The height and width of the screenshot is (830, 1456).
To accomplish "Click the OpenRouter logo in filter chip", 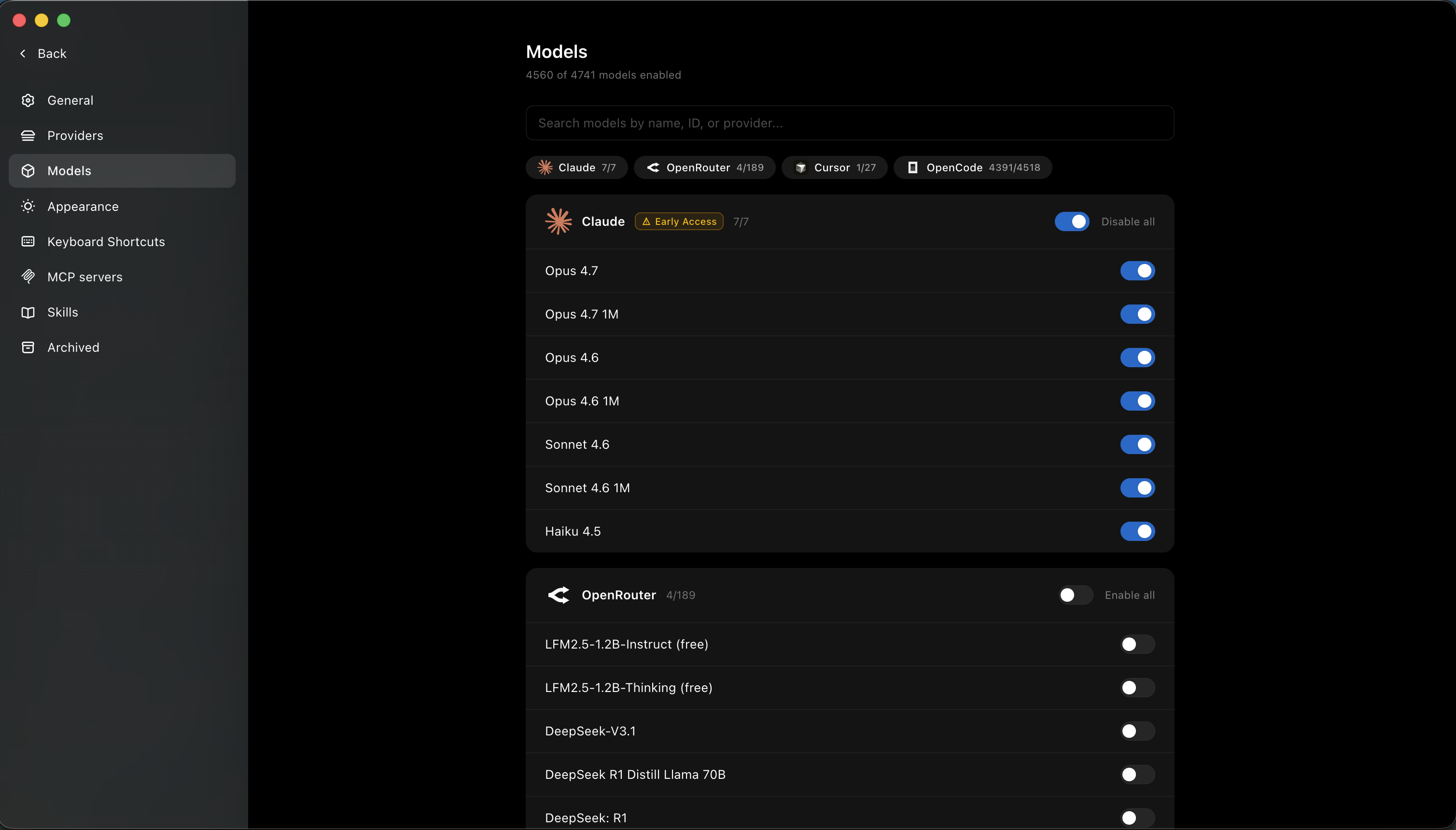I will coord(653,167).
